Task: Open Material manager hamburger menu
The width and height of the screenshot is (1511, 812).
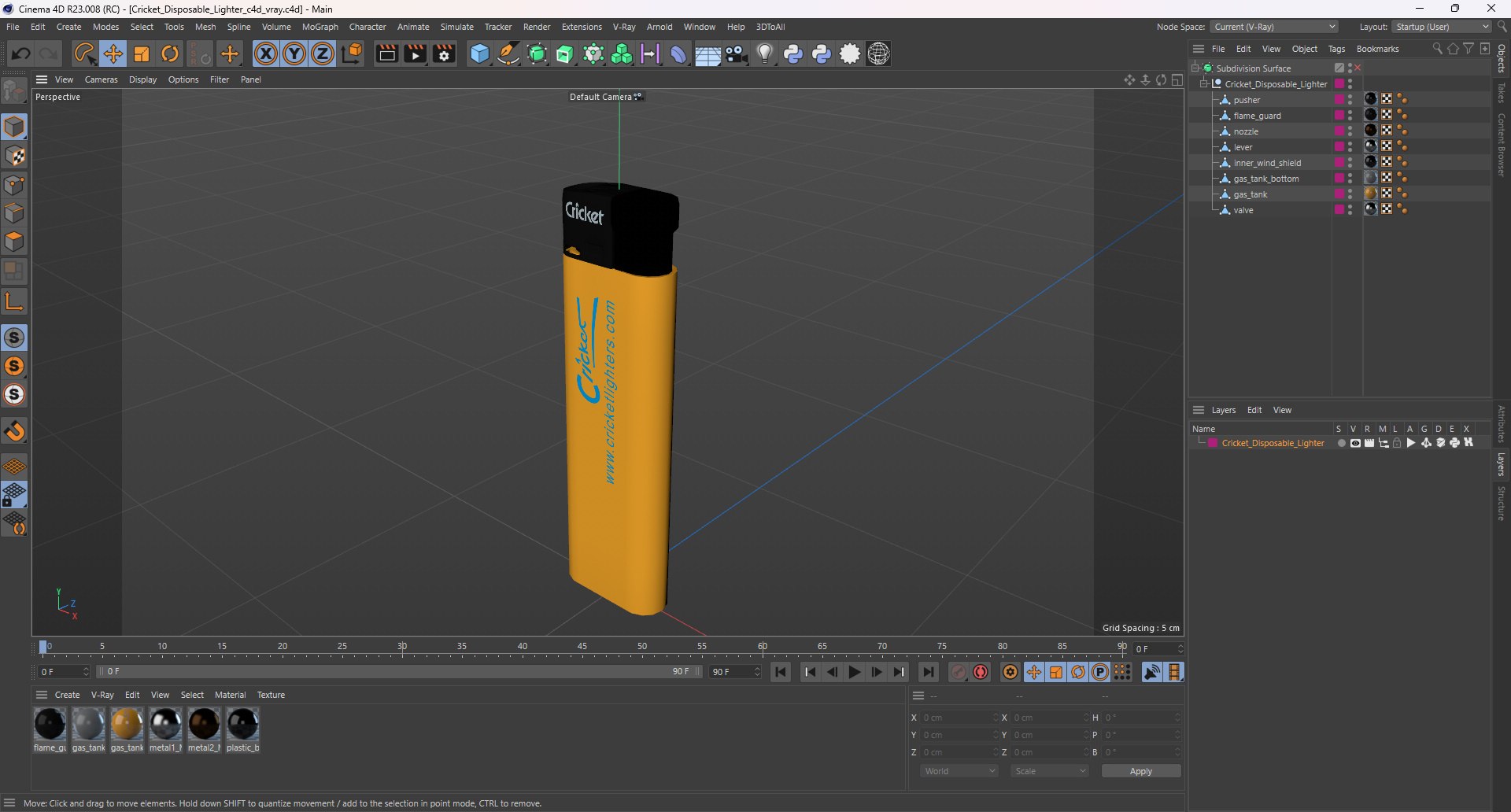Action: point(42,695)
